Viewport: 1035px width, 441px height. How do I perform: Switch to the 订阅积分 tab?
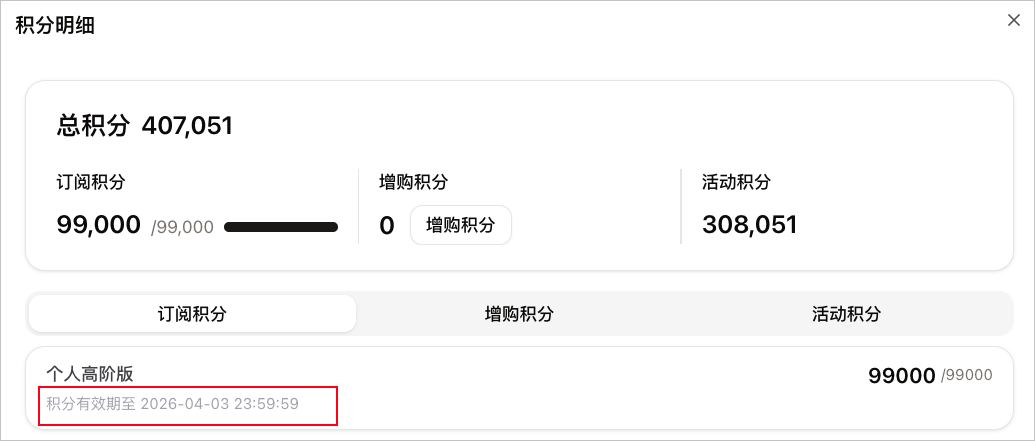click(x=192, y=314)
